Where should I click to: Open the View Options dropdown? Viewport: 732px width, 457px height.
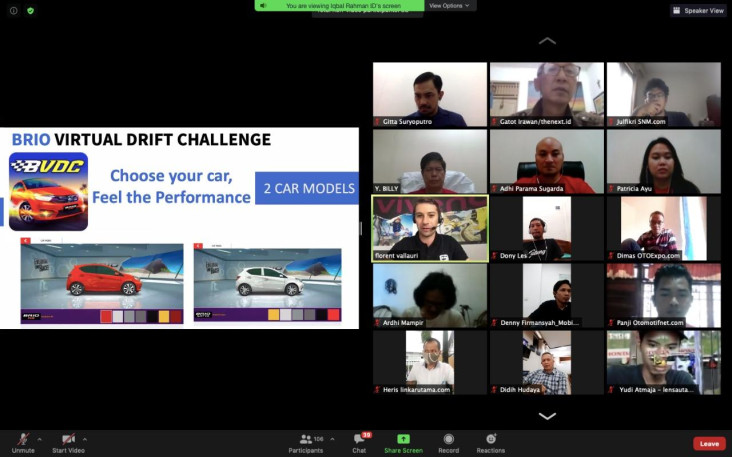click(x=450, y=6)
